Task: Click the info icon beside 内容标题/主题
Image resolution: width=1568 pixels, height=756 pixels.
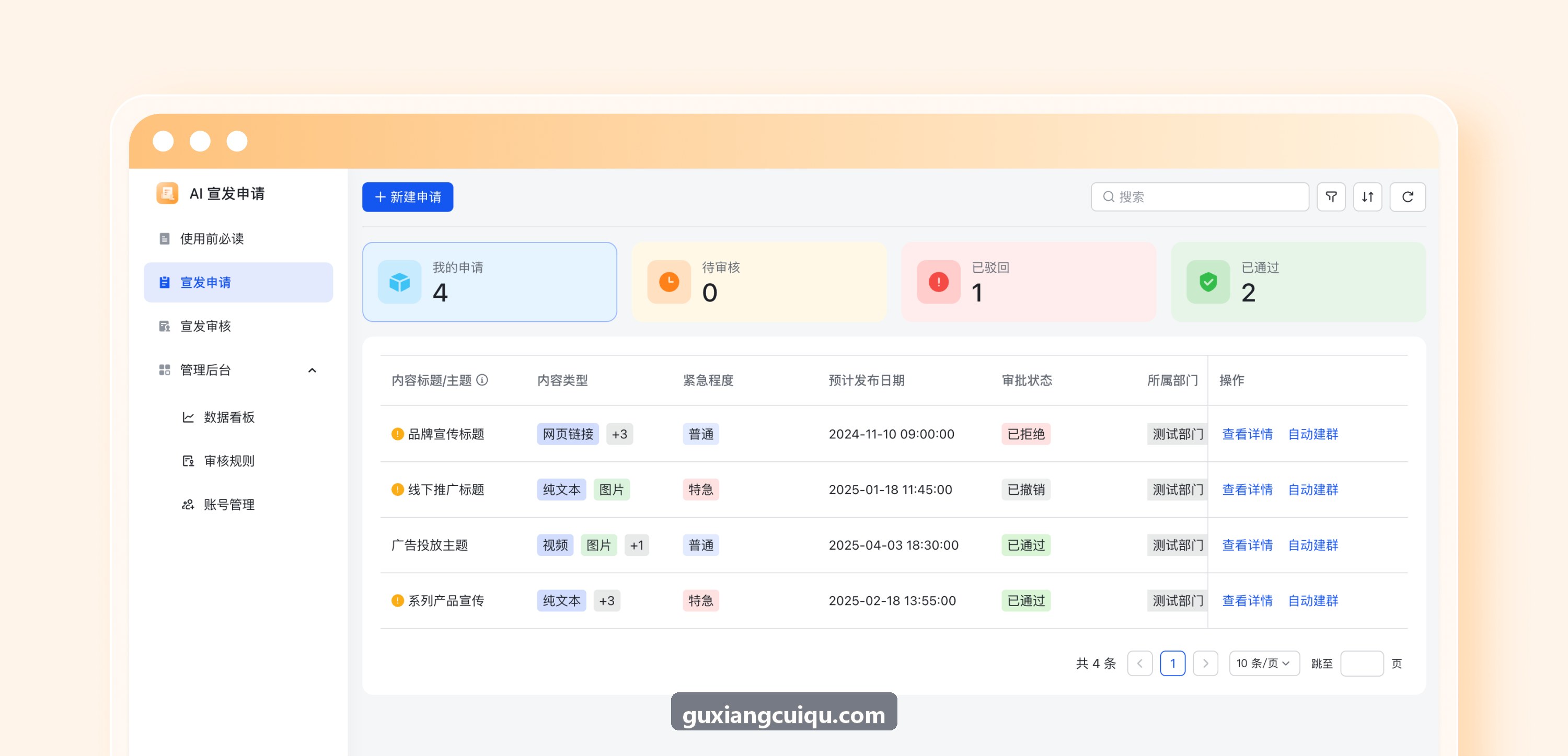Action: [482, 380]
